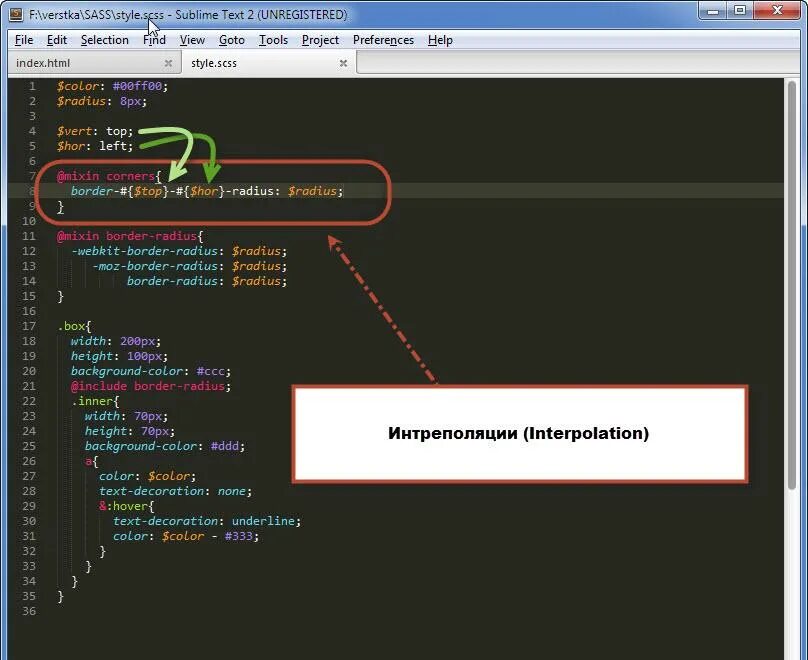Open the Selection menu
The height and width of the screenshot is (660, 808).
[104, 40]
